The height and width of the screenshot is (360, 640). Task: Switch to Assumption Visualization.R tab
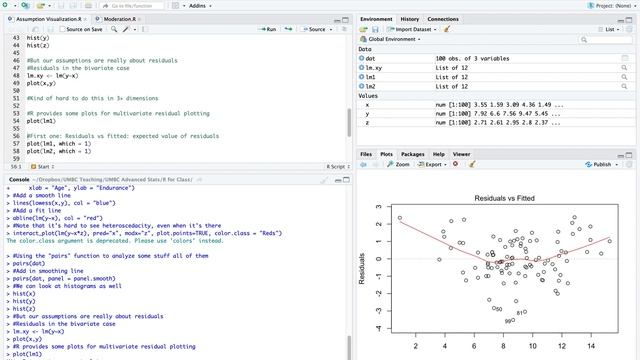[49, 19]
